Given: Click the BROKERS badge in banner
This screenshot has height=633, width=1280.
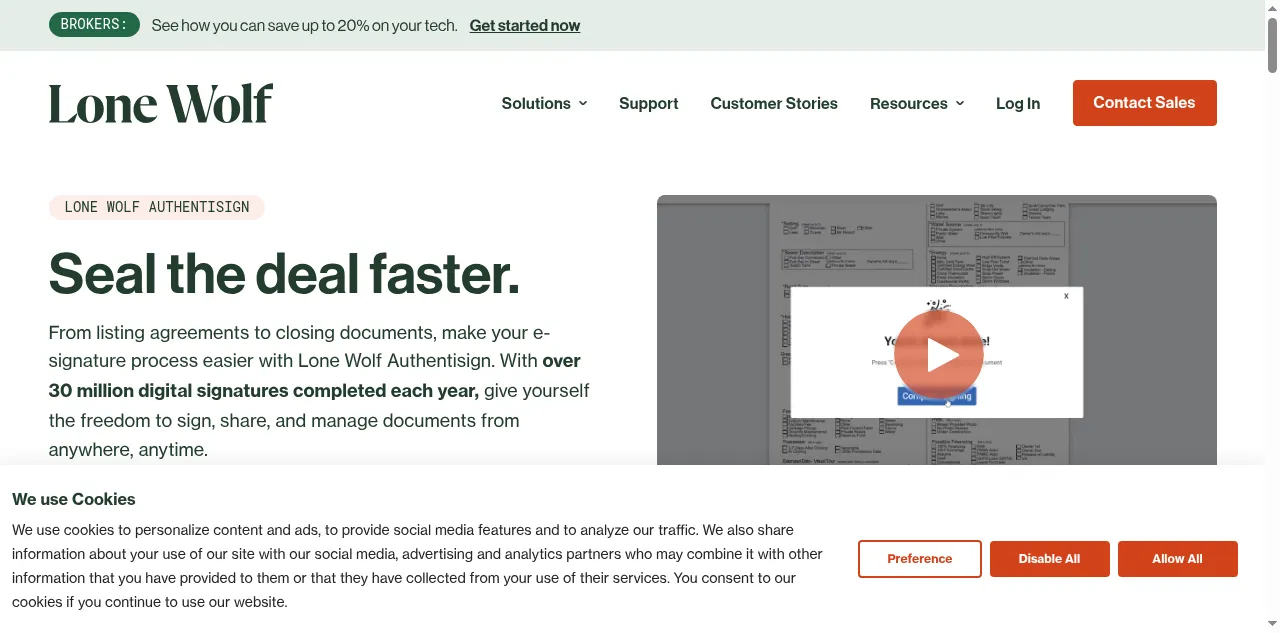Looking at the screenshot, I should [94, 25].
